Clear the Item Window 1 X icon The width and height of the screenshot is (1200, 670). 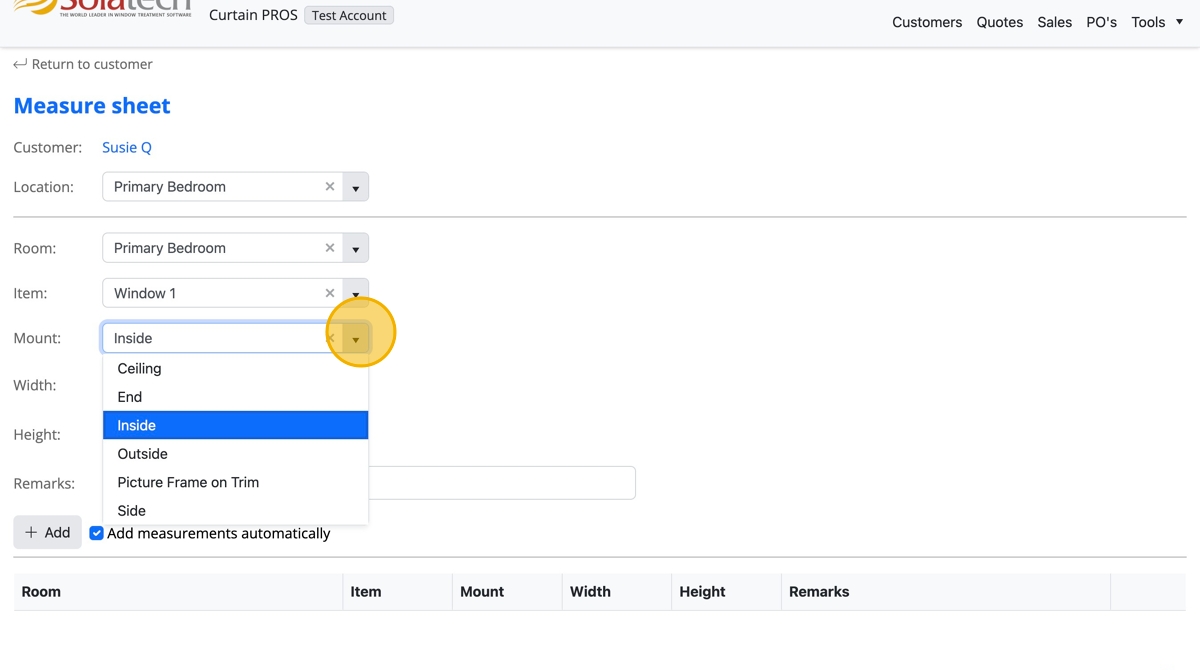pyautogui.click(x=330, y=293)
